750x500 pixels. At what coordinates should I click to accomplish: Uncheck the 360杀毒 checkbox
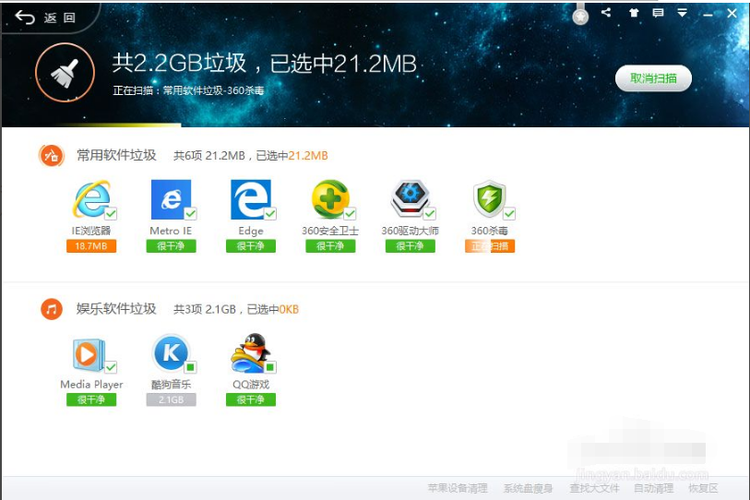[509, 213]
